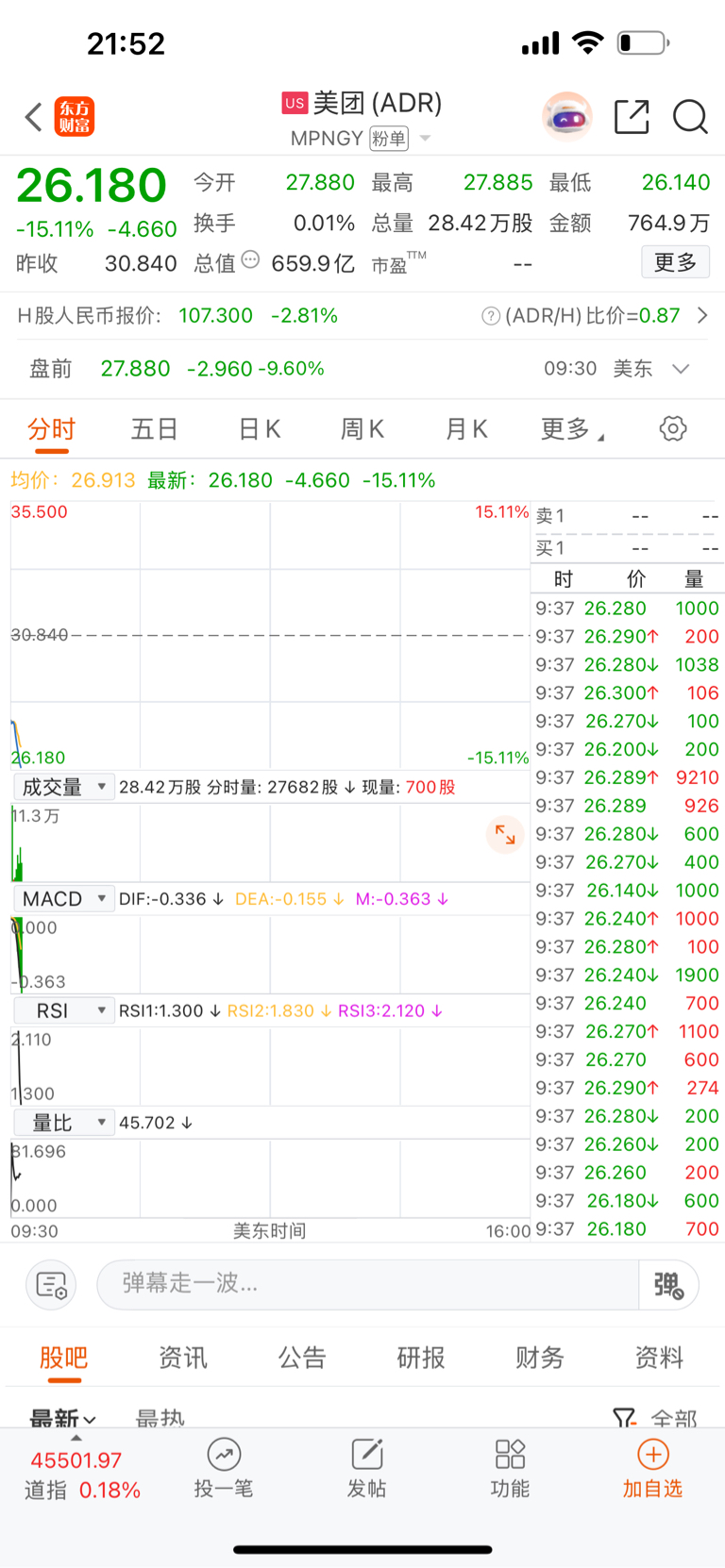725x1568 pixels.
Task: Open the 研报 research reports tab
Action: [421, 1358]
